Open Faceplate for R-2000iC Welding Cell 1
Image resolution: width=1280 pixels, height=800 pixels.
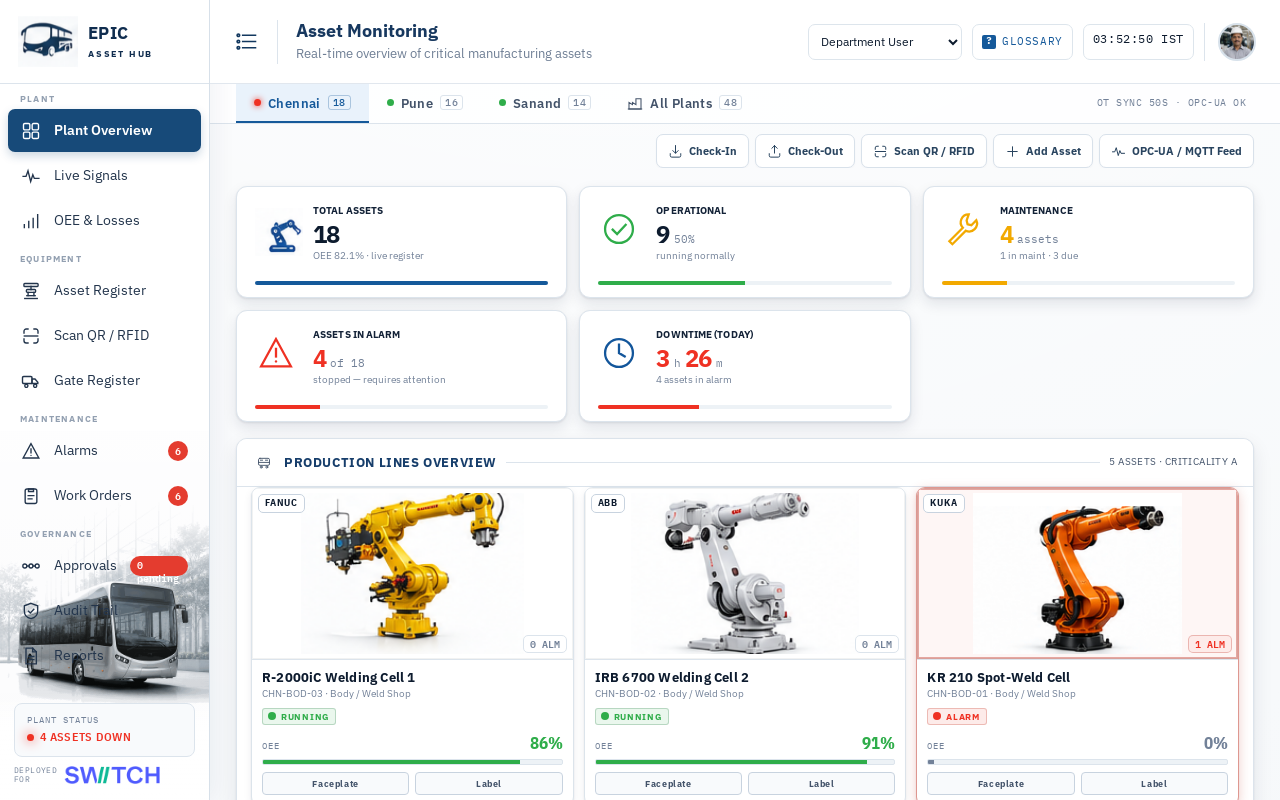point(335,784)
